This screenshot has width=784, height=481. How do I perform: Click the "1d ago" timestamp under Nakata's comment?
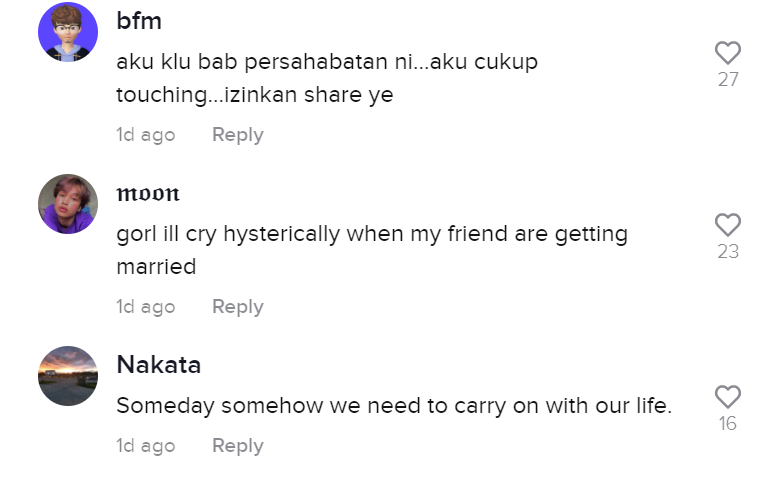[146, 446]
